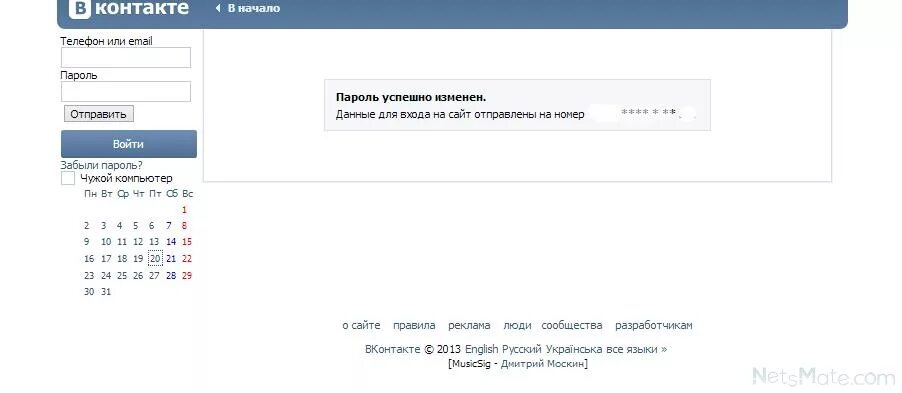Open the 'разработчикам' footer link

point(654,326)
